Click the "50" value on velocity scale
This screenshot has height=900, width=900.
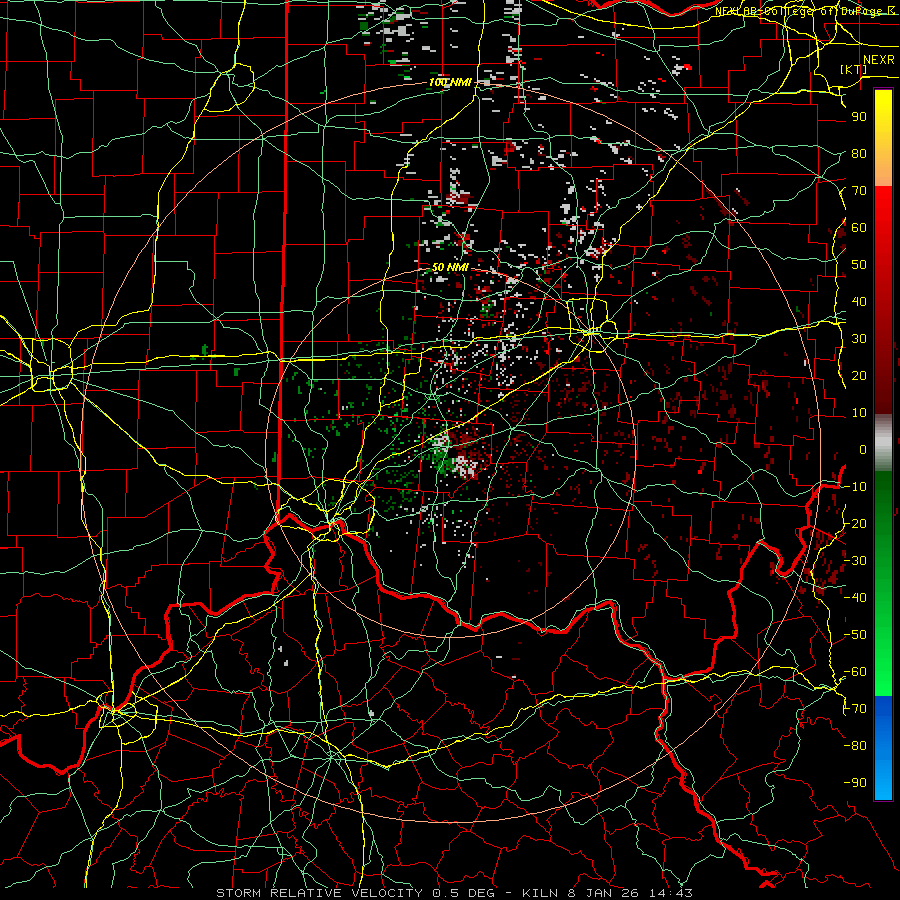[859, 265]
